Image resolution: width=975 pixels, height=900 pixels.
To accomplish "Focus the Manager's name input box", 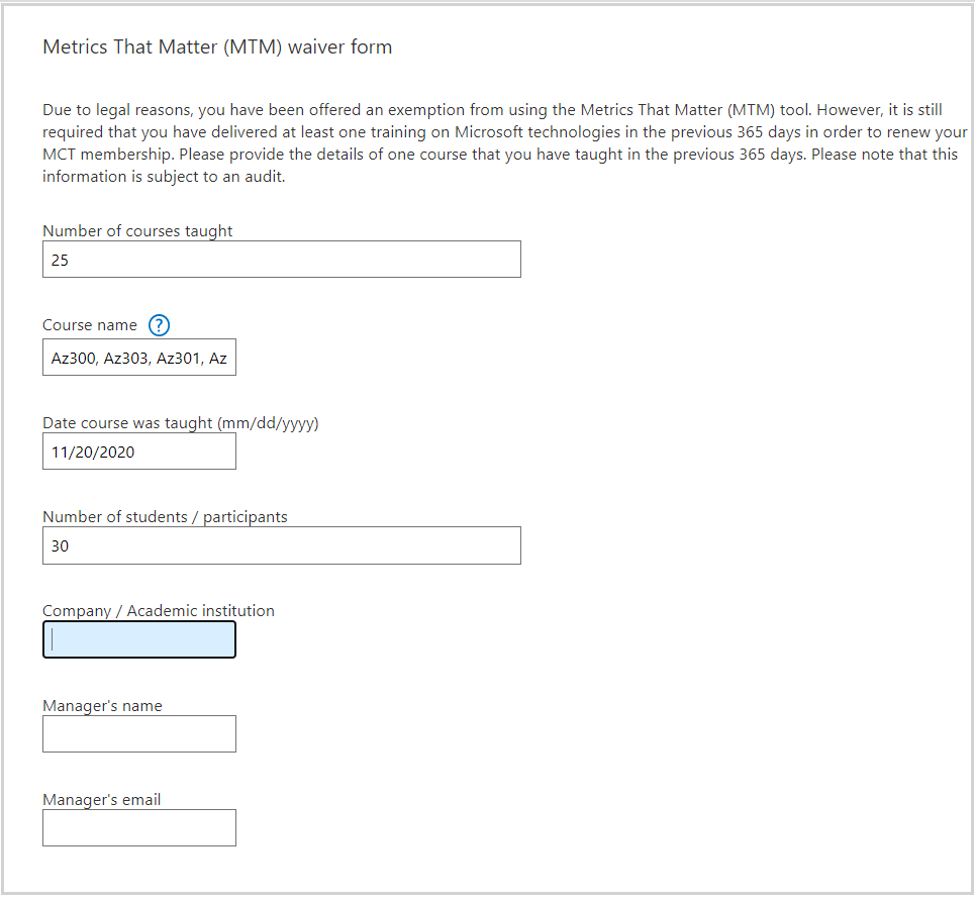I will tap(139, 735).
